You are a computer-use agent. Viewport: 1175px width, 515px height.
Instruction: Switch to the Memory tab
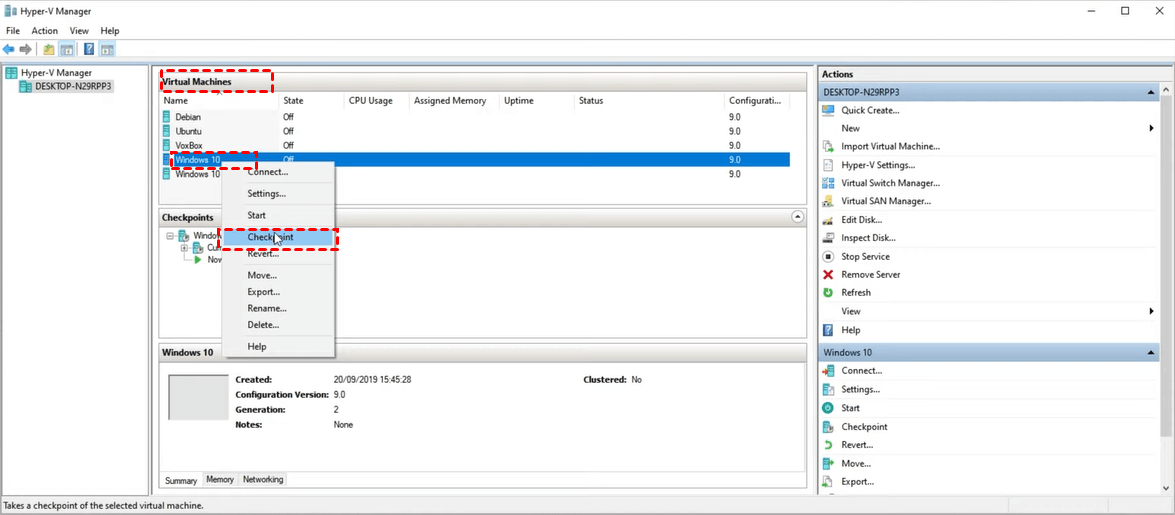pyautogui.click(x=220, y=480)
